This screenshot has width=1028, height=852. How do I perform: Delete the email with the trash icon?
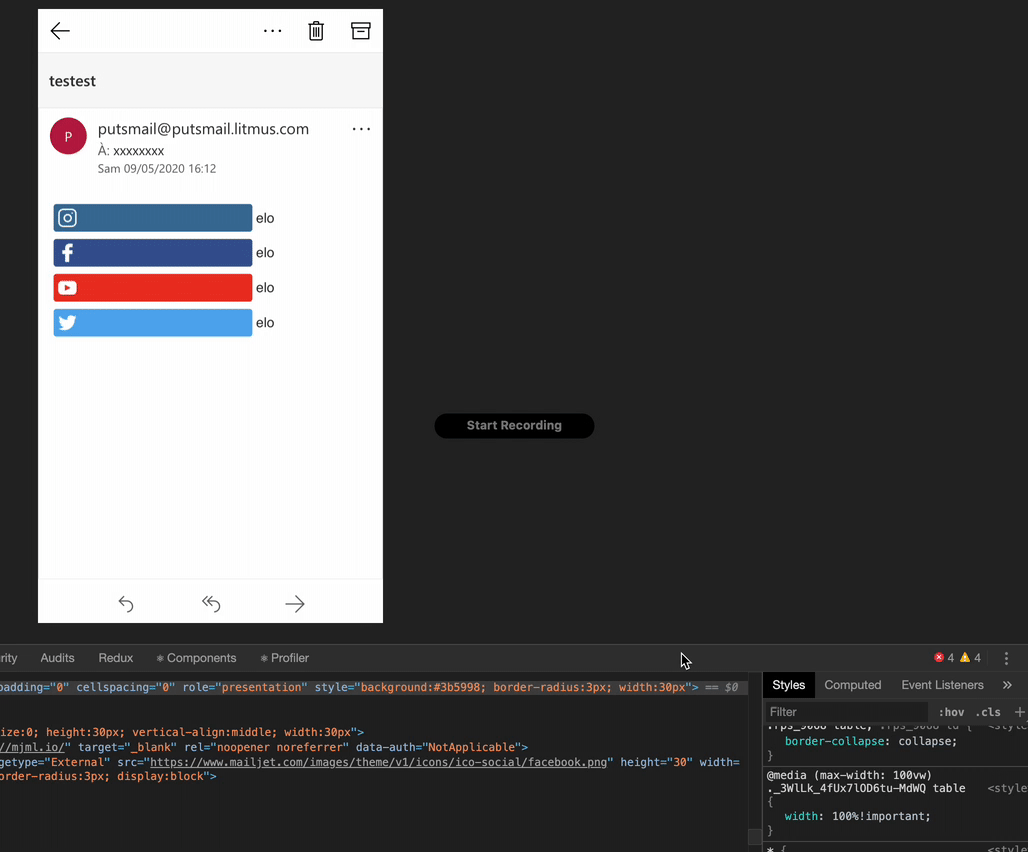316,31
